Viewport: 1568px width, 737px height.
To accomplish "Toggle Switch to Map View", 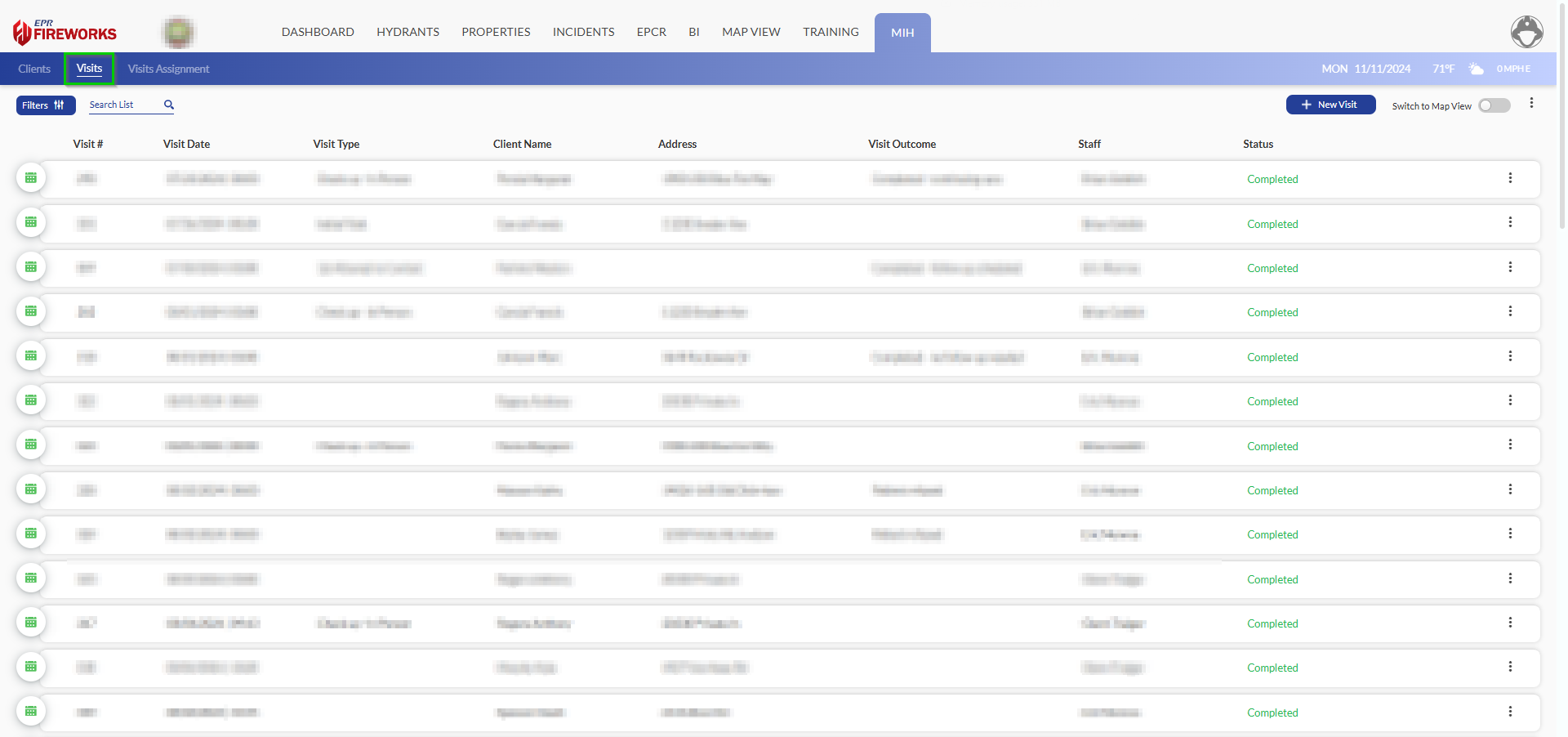I will point(1494,105).
